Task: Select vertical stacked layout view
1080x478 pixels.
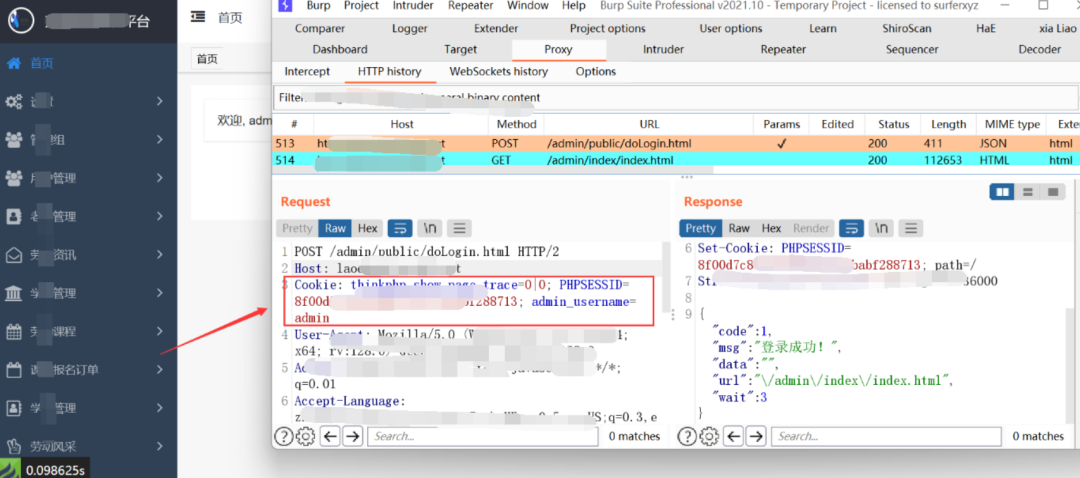Action: coord(1027,192)
